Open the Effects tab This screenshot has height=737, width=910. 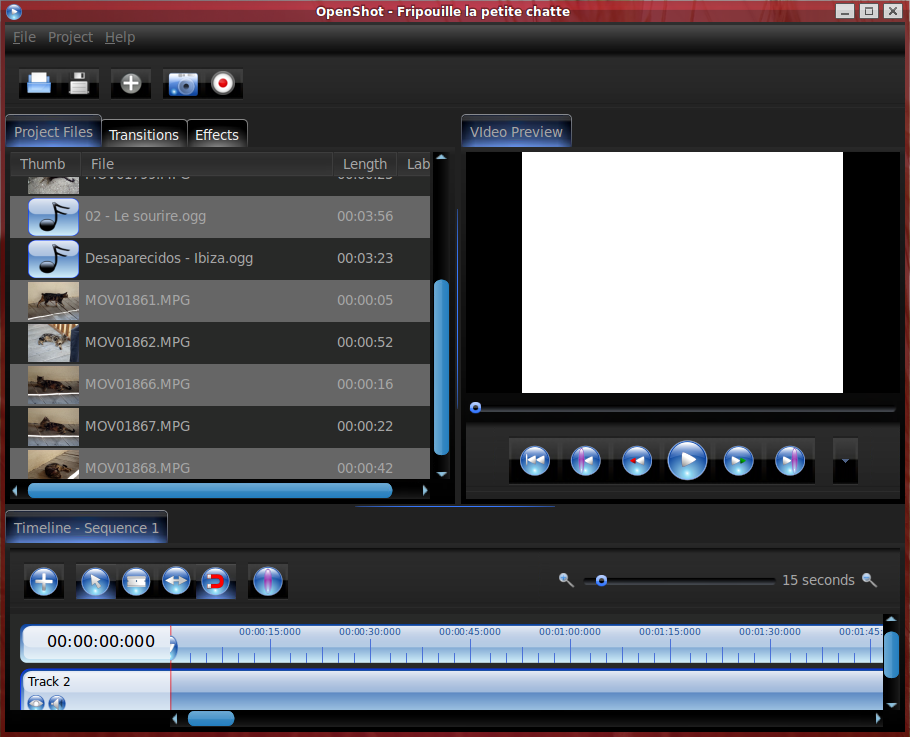click(217, 135)
